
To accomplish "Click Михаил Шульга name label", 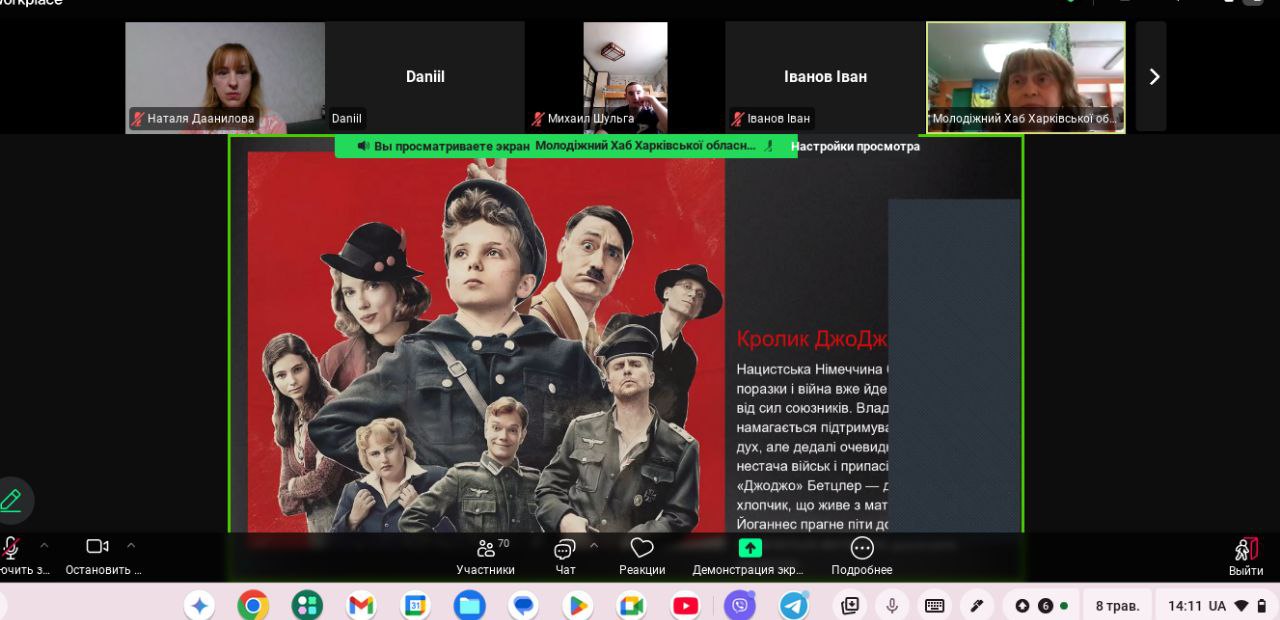I will pyautogui.click(x=590, y=118).
